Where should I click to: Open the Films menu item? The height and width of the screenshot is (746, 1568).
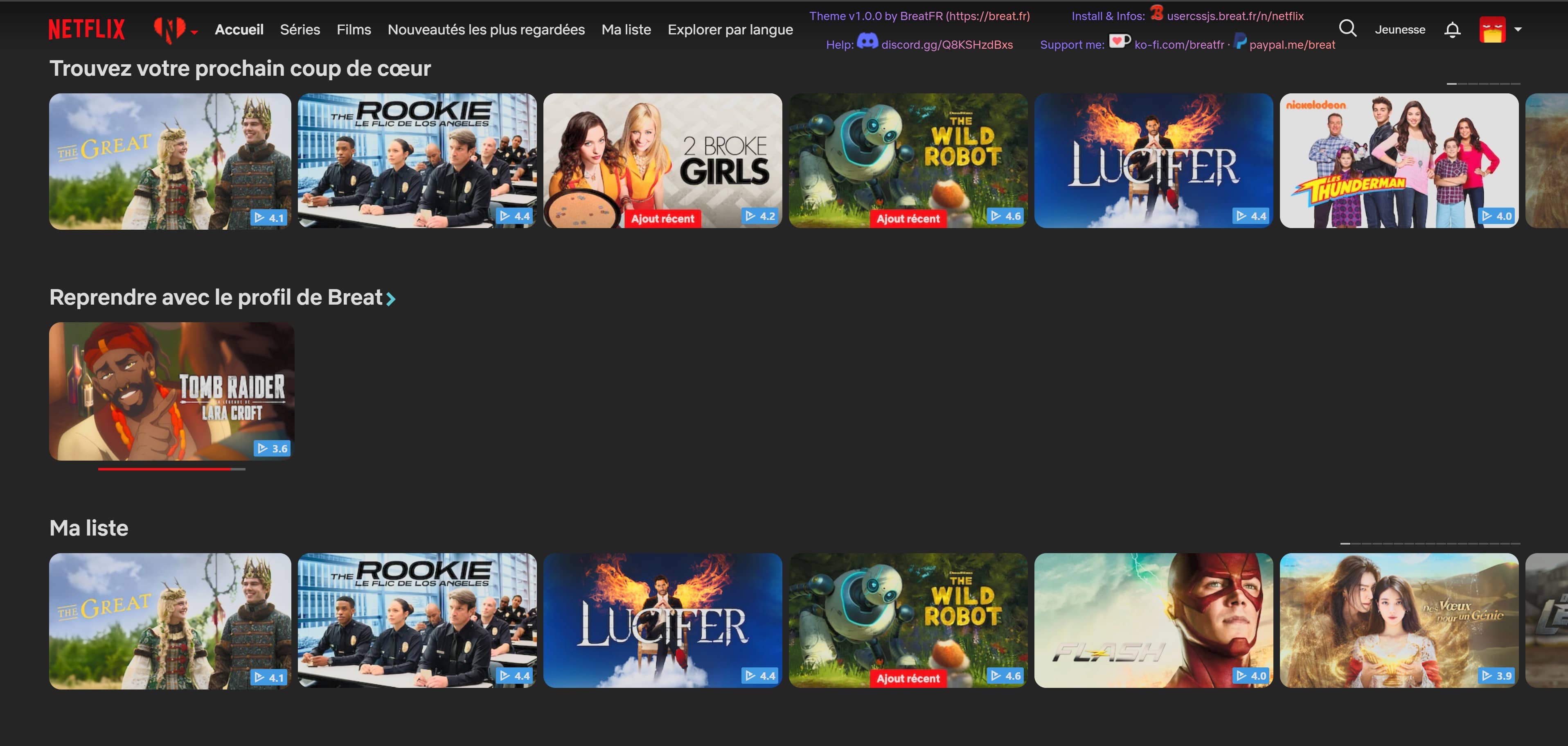tap(354, 29)
